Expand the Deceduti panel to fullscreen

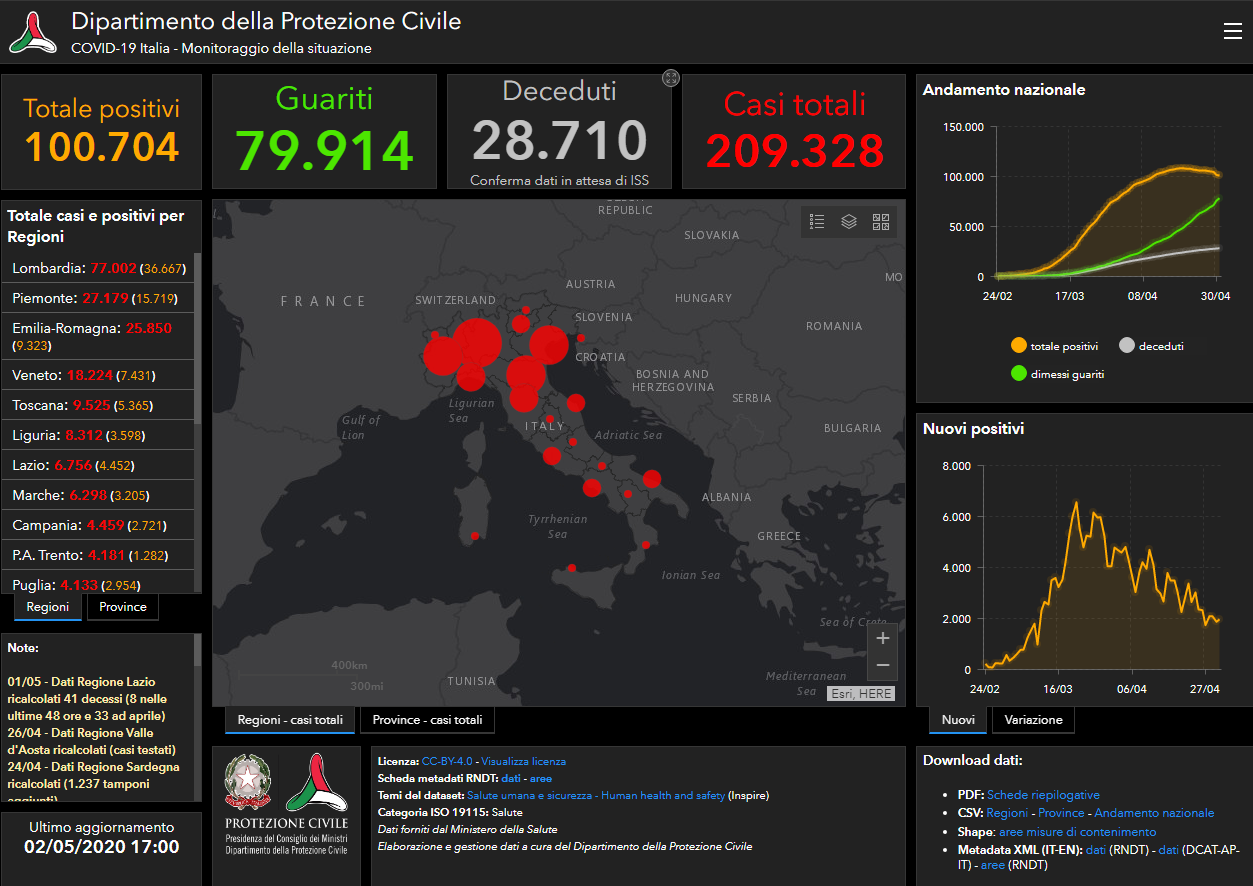(671, 78)
